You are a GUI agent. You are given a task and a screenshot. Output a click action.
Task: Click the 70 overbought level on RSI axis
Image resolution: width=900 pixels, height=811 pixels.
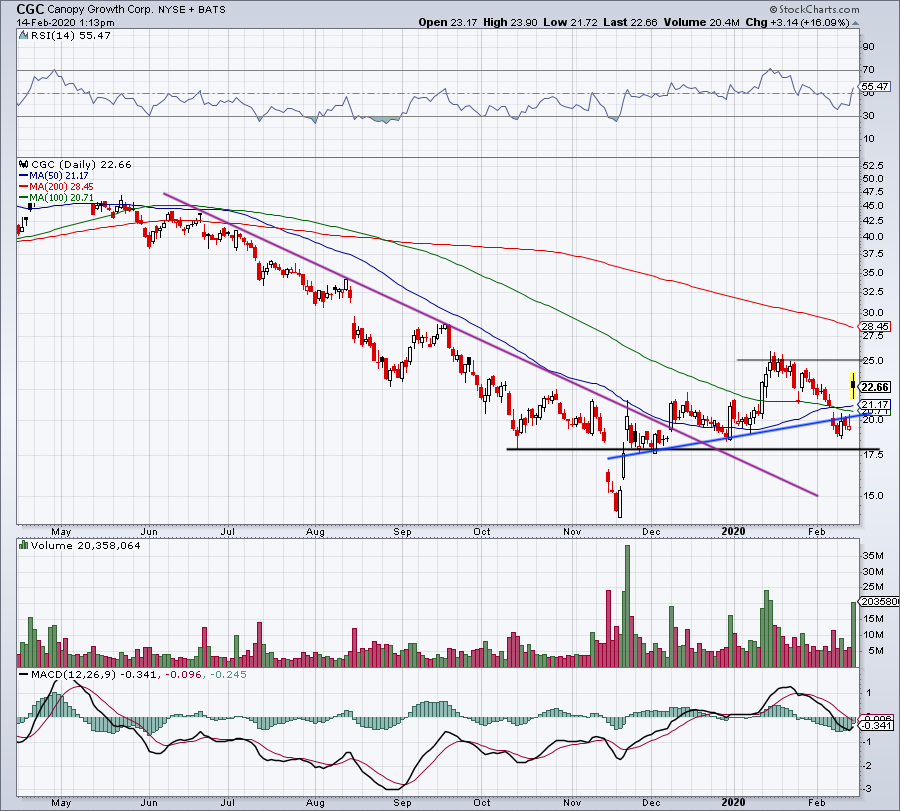pos(868,70)
